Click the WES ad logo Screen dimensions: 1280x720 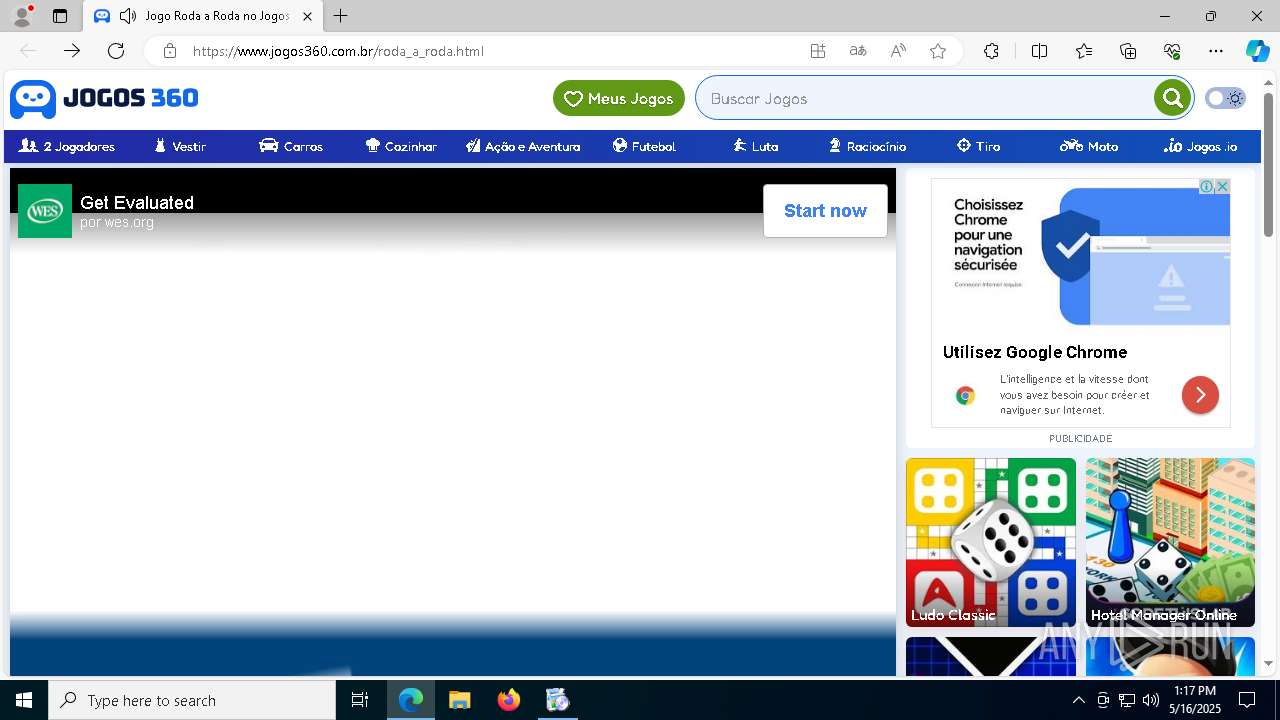[x=45, y=211]
